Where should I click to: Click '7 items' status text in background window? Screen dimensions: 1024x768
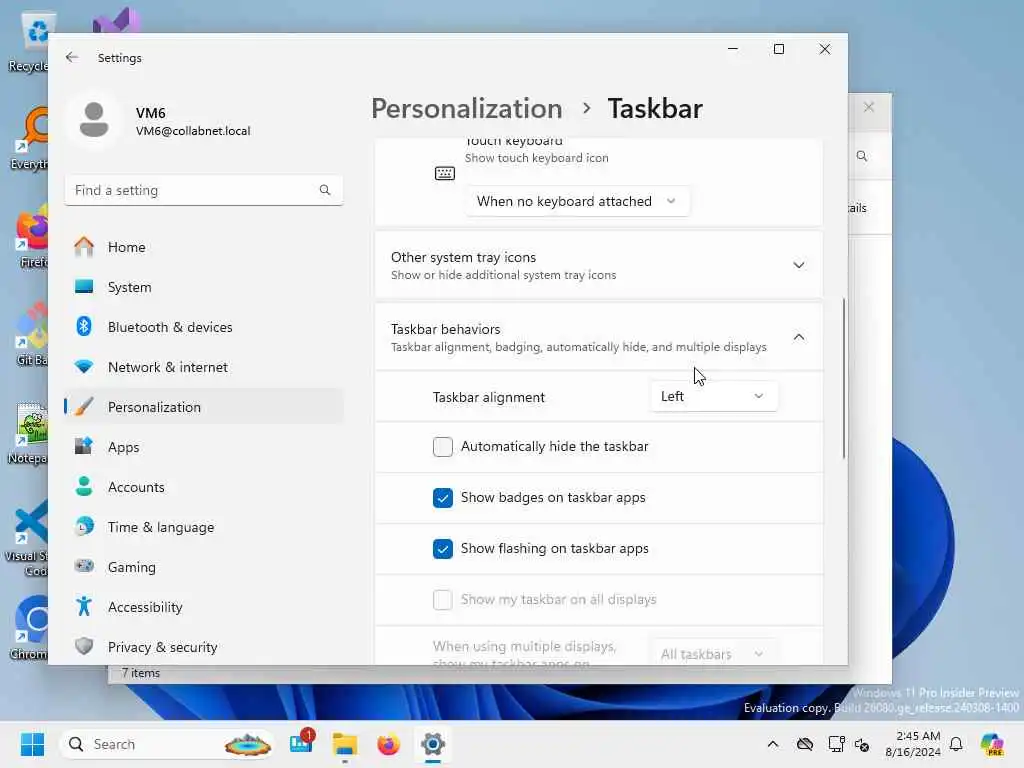[140, 673]
